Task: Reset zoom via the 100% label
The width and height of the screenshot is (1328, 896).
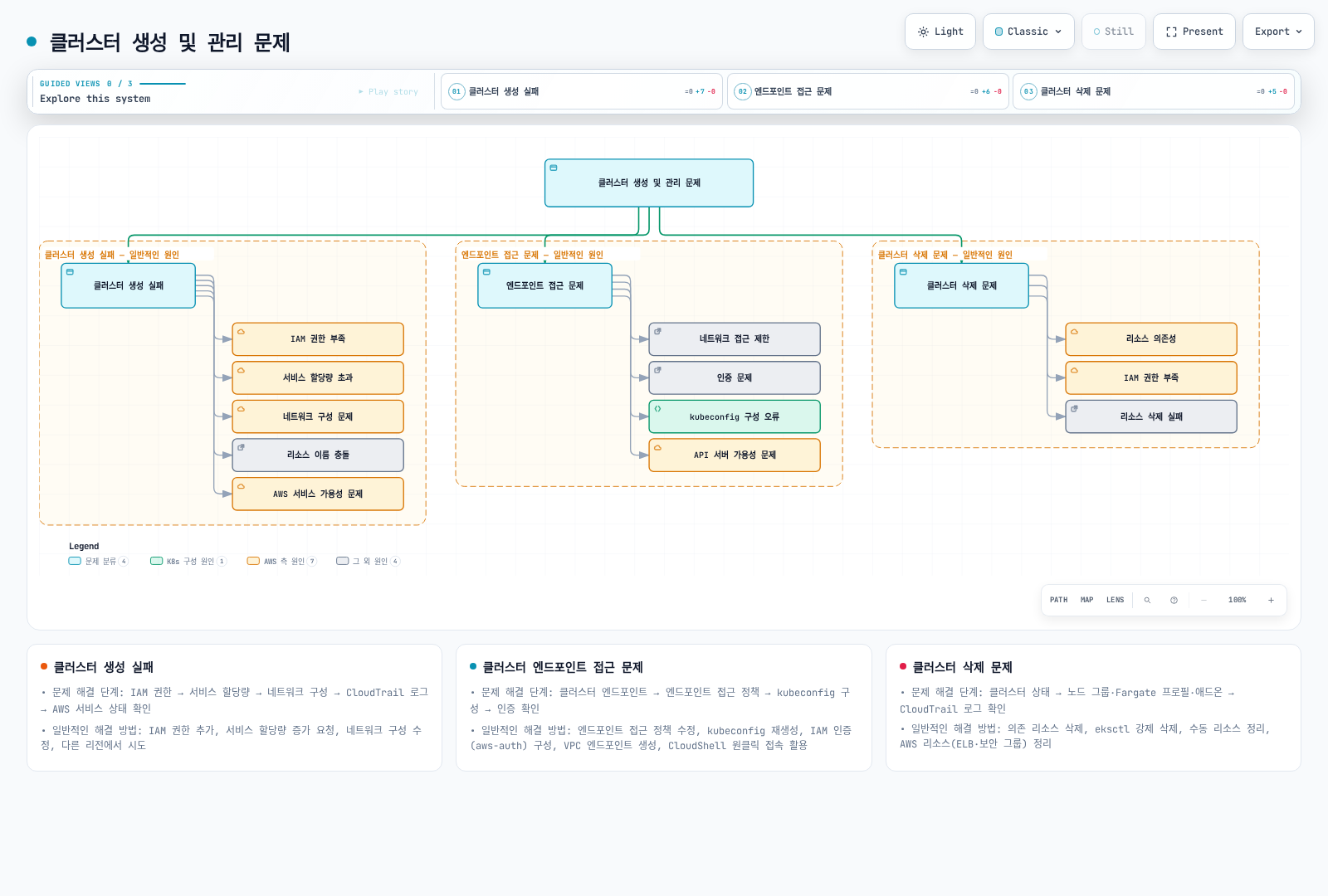Action: pos(1237,600)
